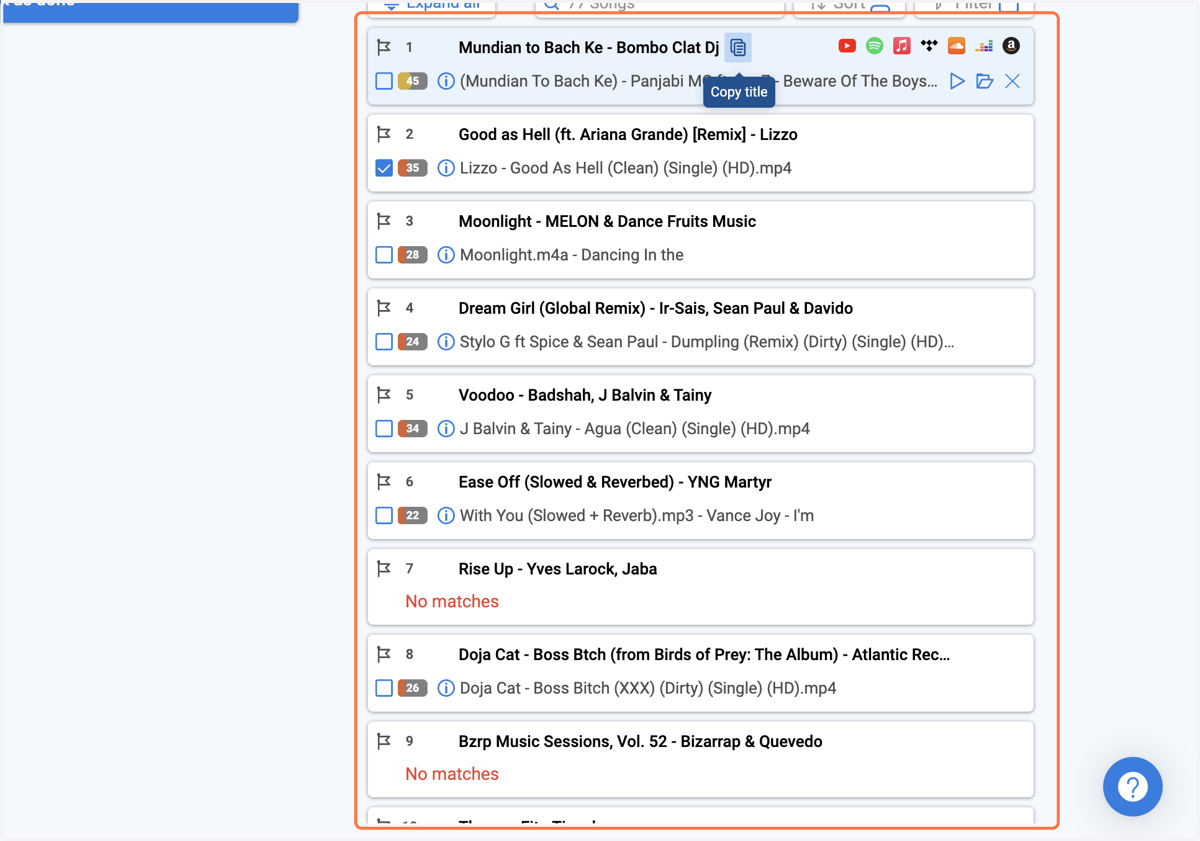
Task: Remove the Mundian To Bach Ke match
Action: coord(1013,81)
